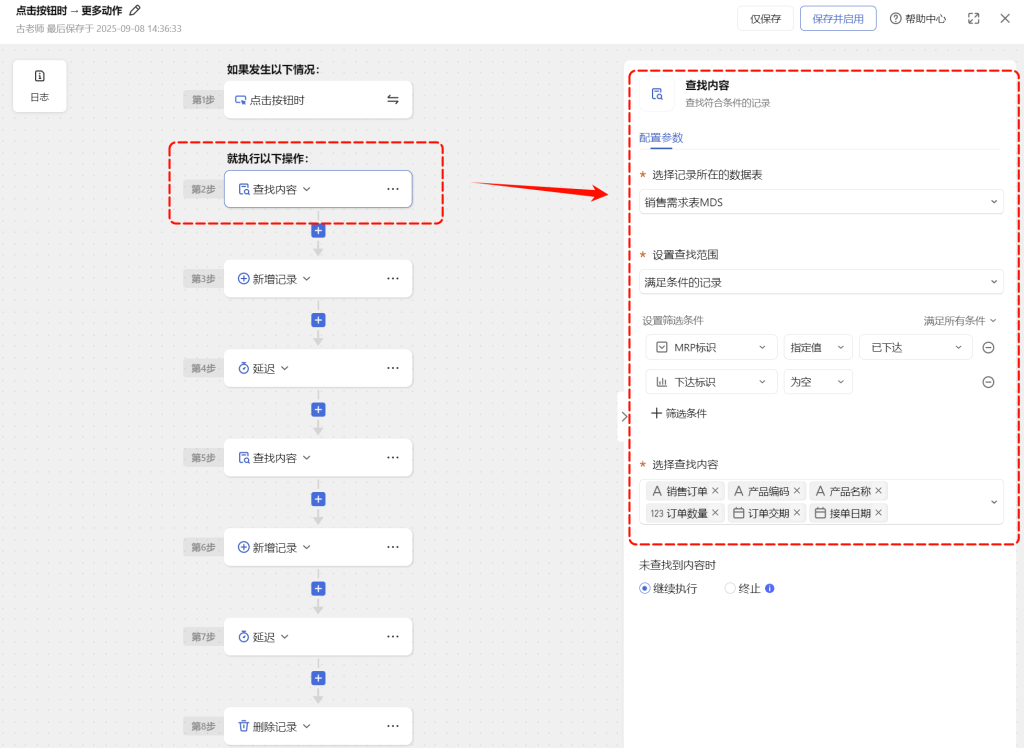Open the more options menu for step 8 删除记录
The width and height of the screenshot is (1024, 748).
pos(392,726)
